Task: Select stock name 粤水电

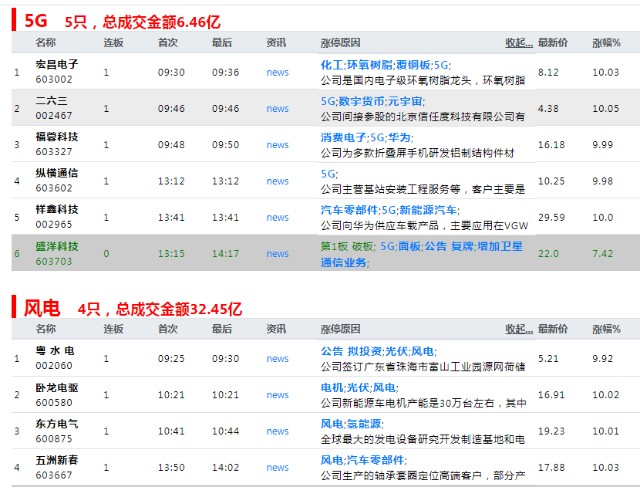Action: tap(55, 350)
